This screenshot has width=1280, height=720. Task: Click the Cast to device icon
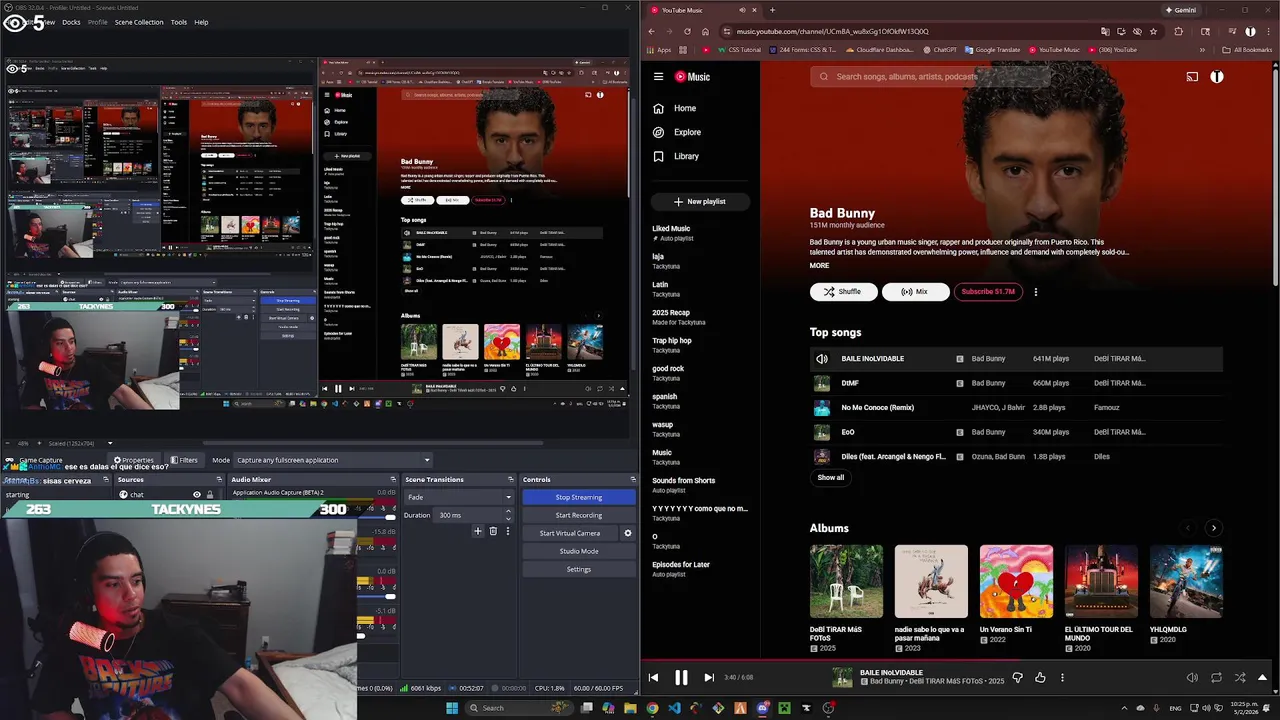point(1192,77)
